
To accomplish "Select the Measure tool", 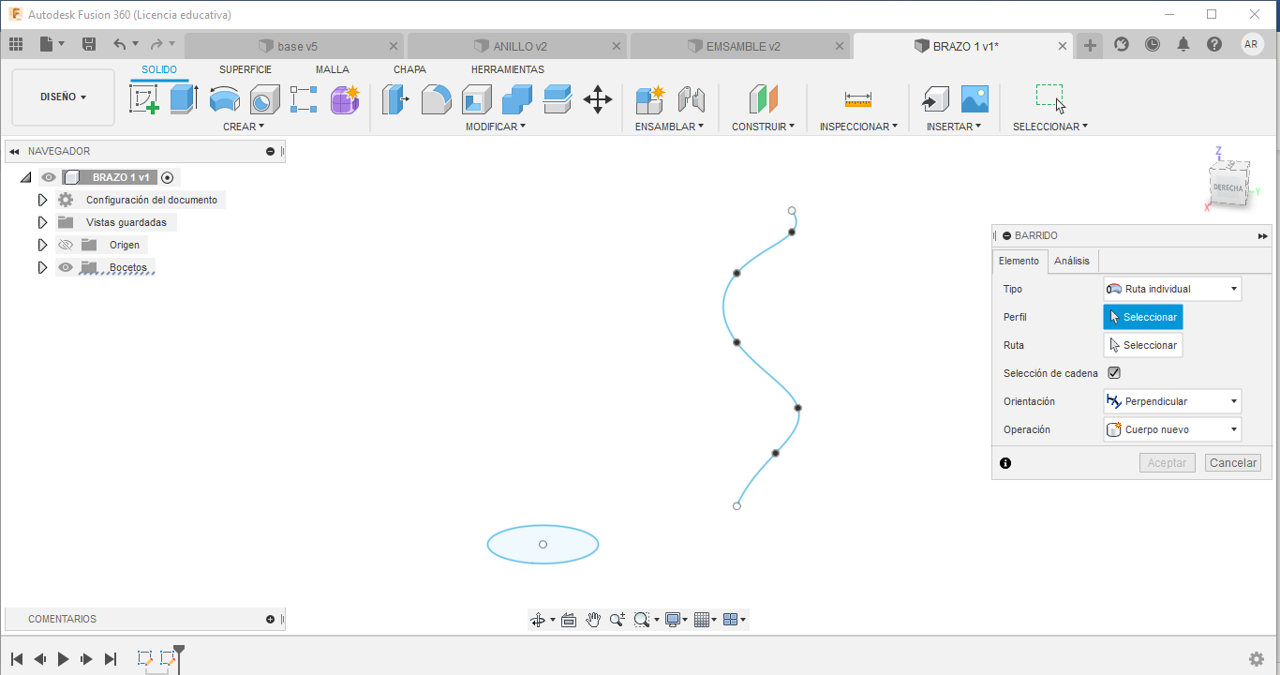I will click(858, 99).
